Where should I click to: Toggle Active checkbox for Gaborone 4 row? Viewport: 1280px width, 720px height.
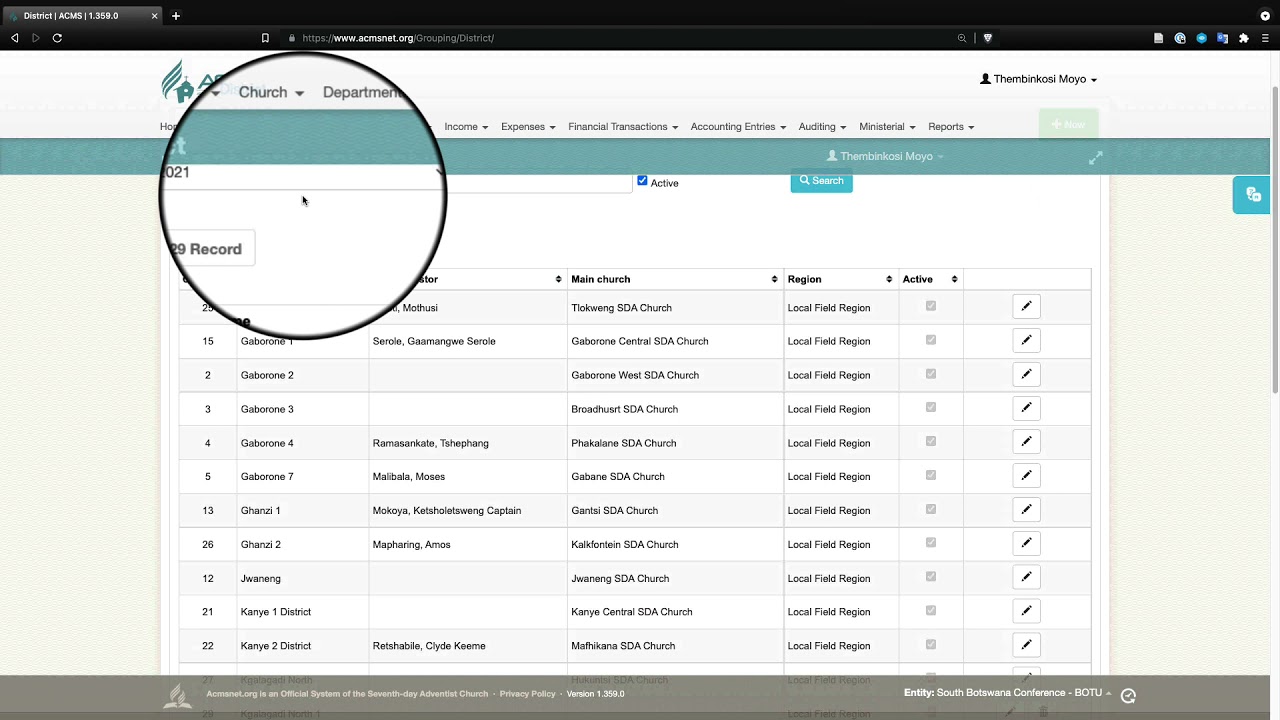[930, 441]
